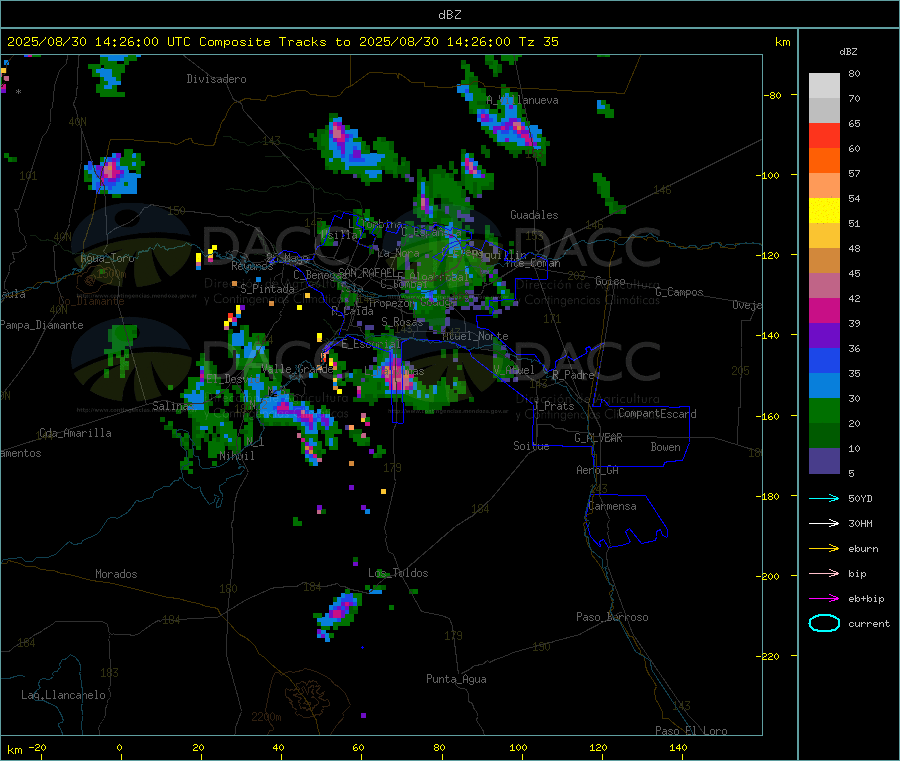
Task: Click the cyan 'current' oval symbol
Action: (824, 623)
